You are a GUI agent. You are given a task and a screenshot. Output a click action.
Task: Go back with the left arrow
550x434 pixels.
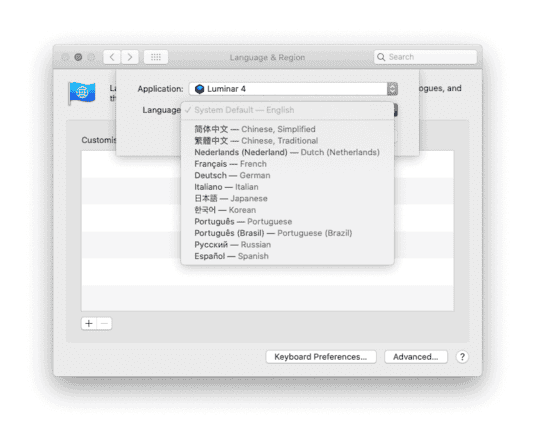[112, 57]
